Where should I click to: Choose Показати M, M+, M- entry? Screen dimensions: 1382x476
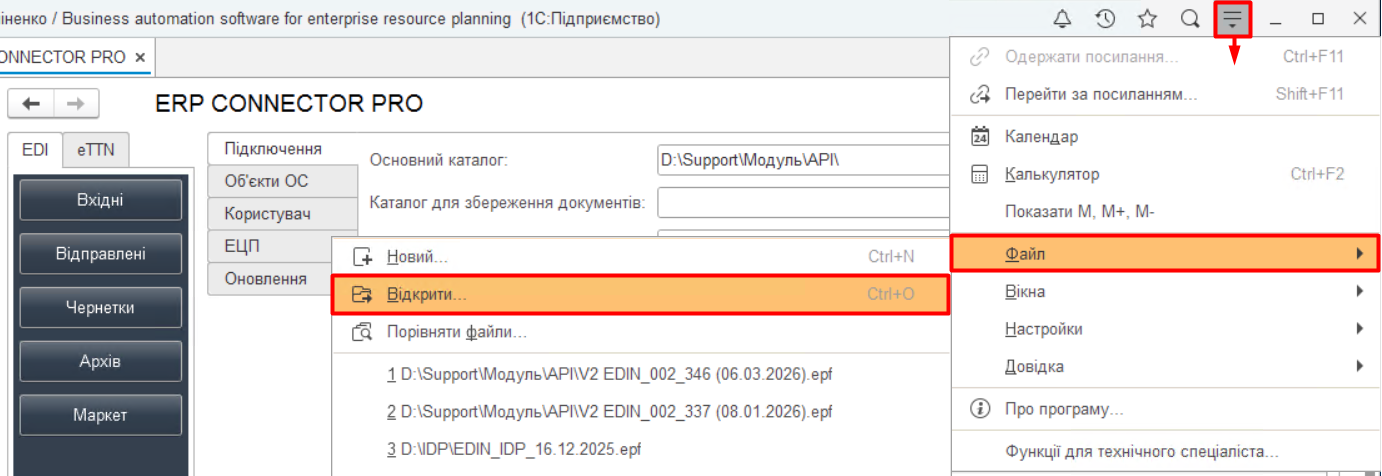[x=1164, y=212]
